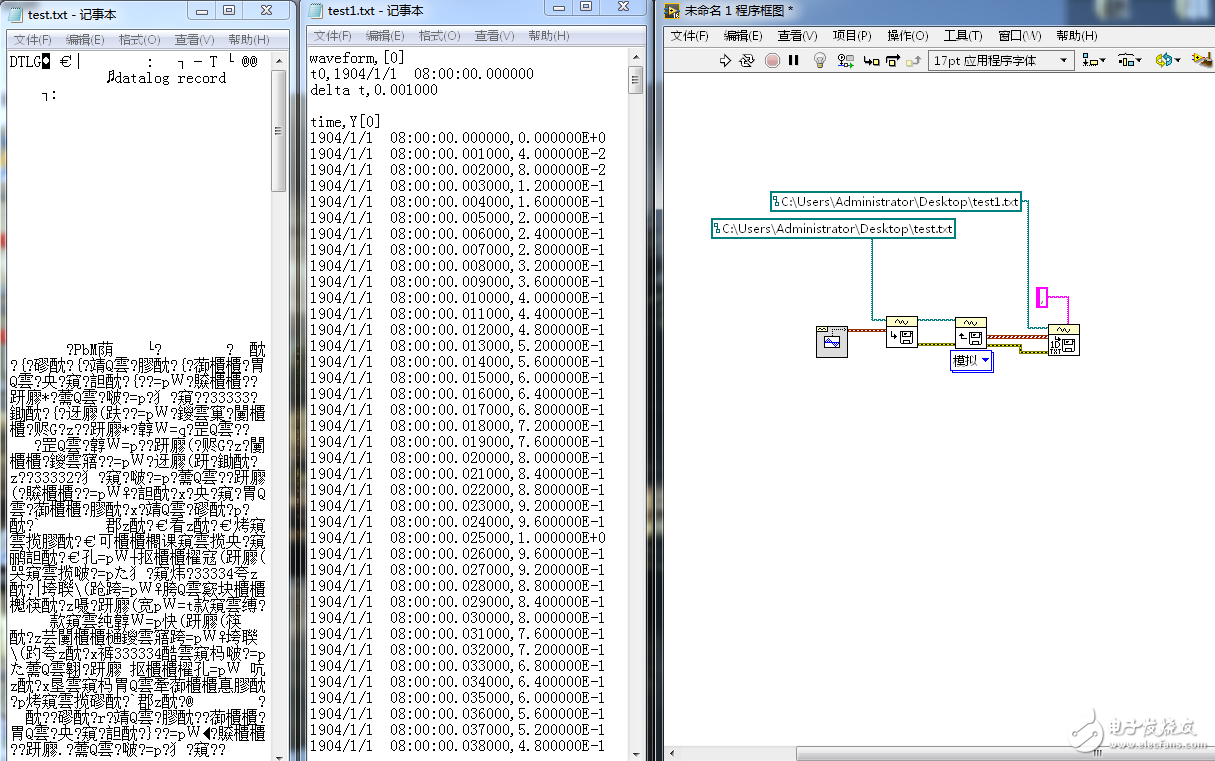Click row ending 00.010000,4.000000E-1
This screenshot has height=761, width=1215.
(x=457, y=298)
